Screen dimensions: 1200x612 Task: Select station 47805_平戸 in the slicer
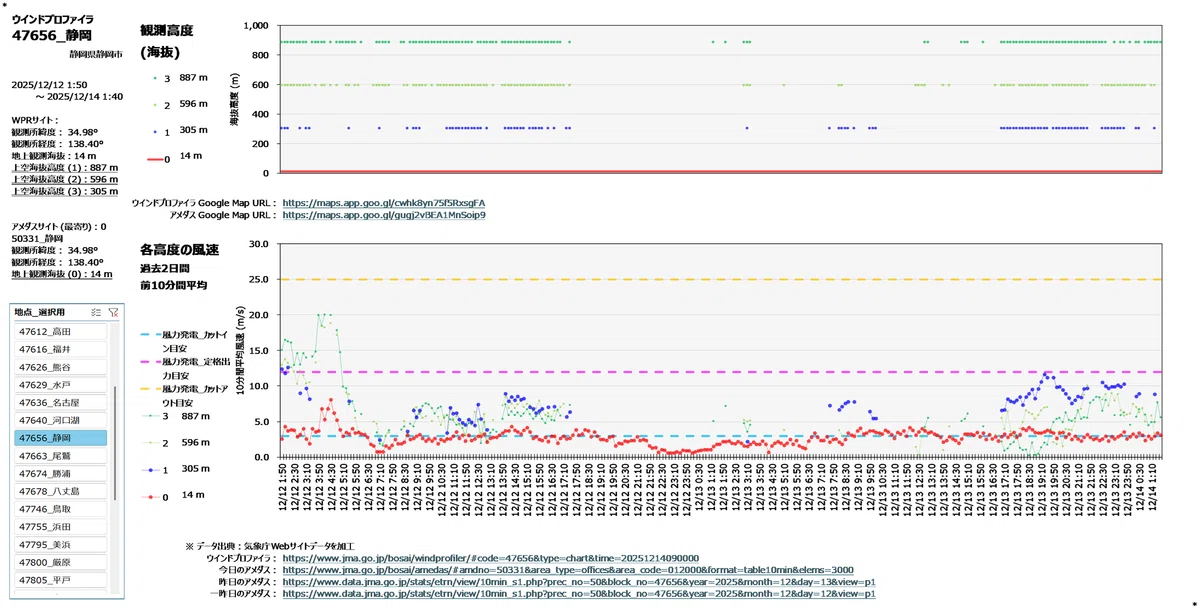pos(61,580)
